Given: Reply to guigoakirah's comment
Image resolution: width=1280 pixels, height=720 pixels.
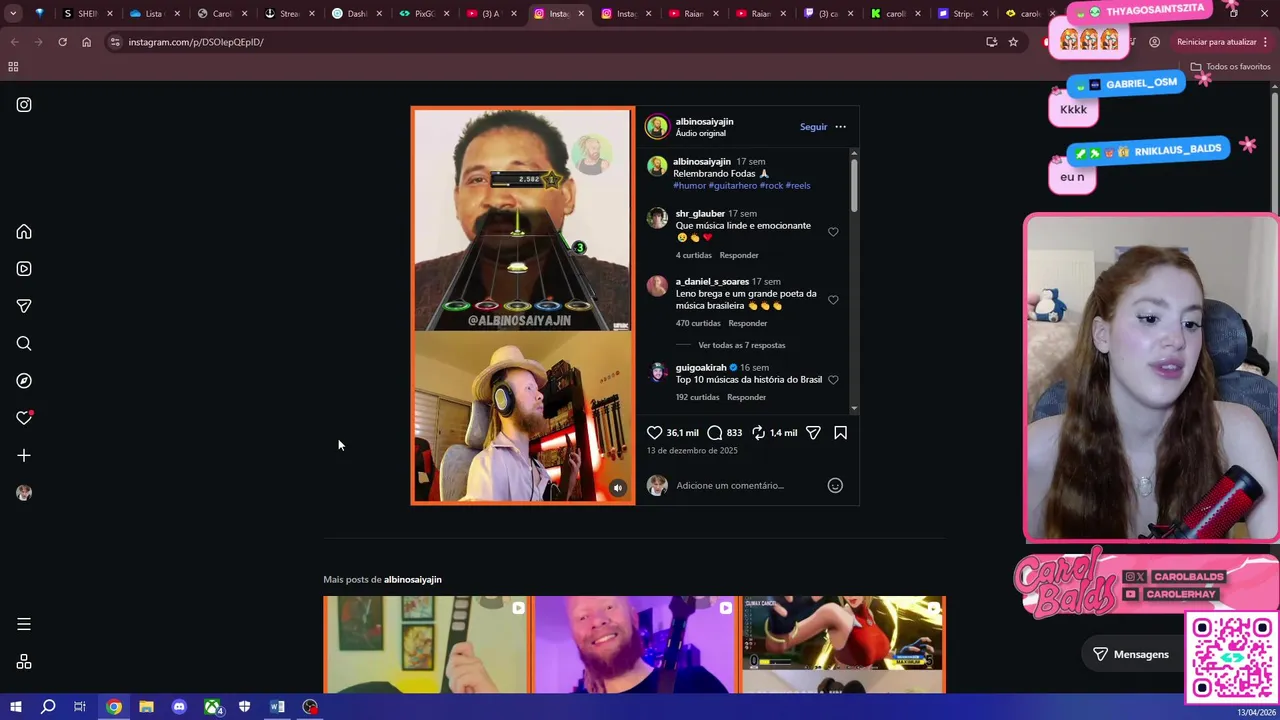Looking at the screenshot, I should tap(746, 397).
